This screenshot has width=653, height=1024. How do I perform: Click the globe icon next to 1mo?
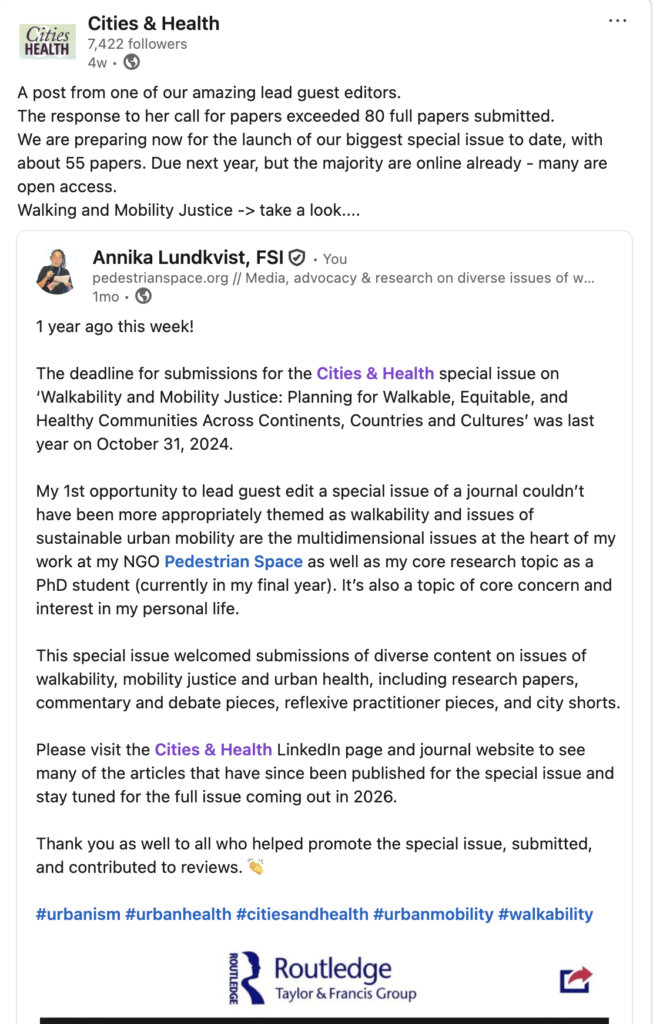tap(144, 296)
